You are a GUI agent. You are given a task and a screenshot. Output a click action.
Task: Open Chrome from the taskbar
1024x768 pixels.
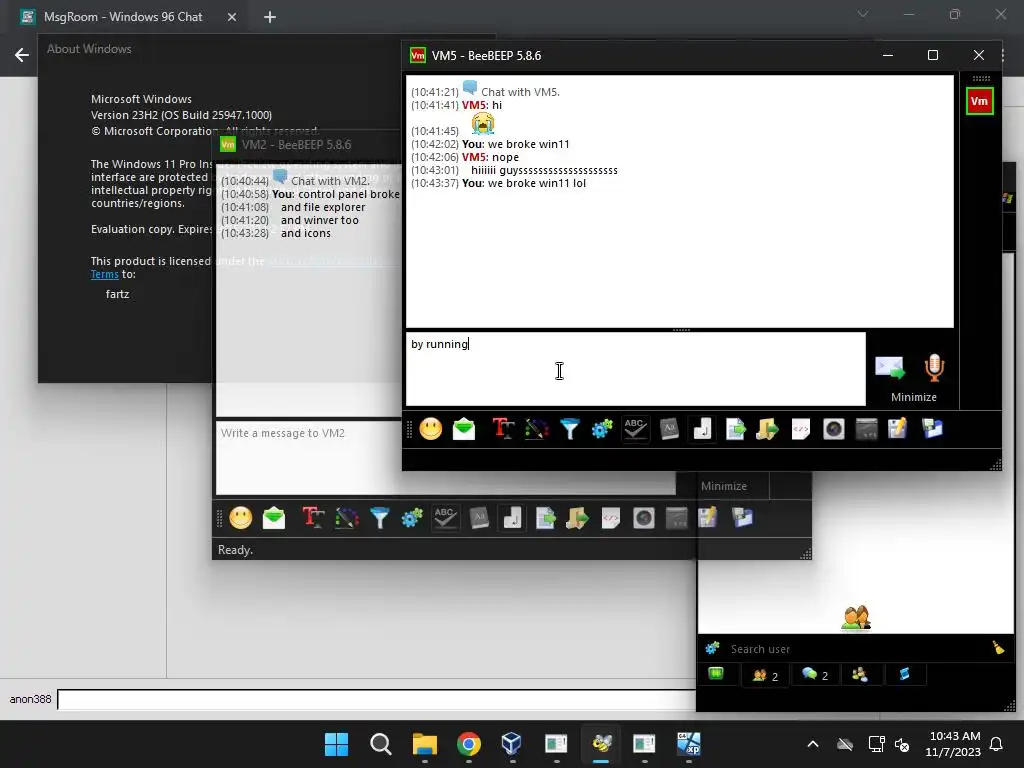coord(469,744)
